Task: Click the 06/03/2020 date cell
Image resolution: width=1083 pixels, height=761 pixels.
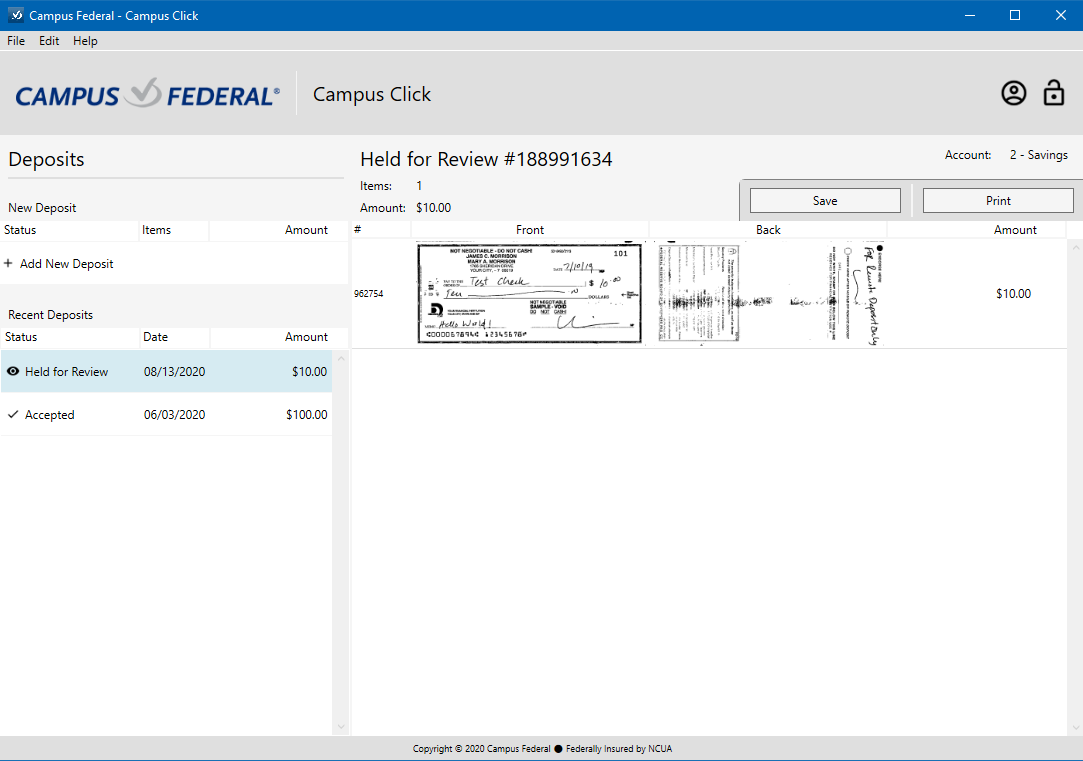Action: [x=174, y=414]
